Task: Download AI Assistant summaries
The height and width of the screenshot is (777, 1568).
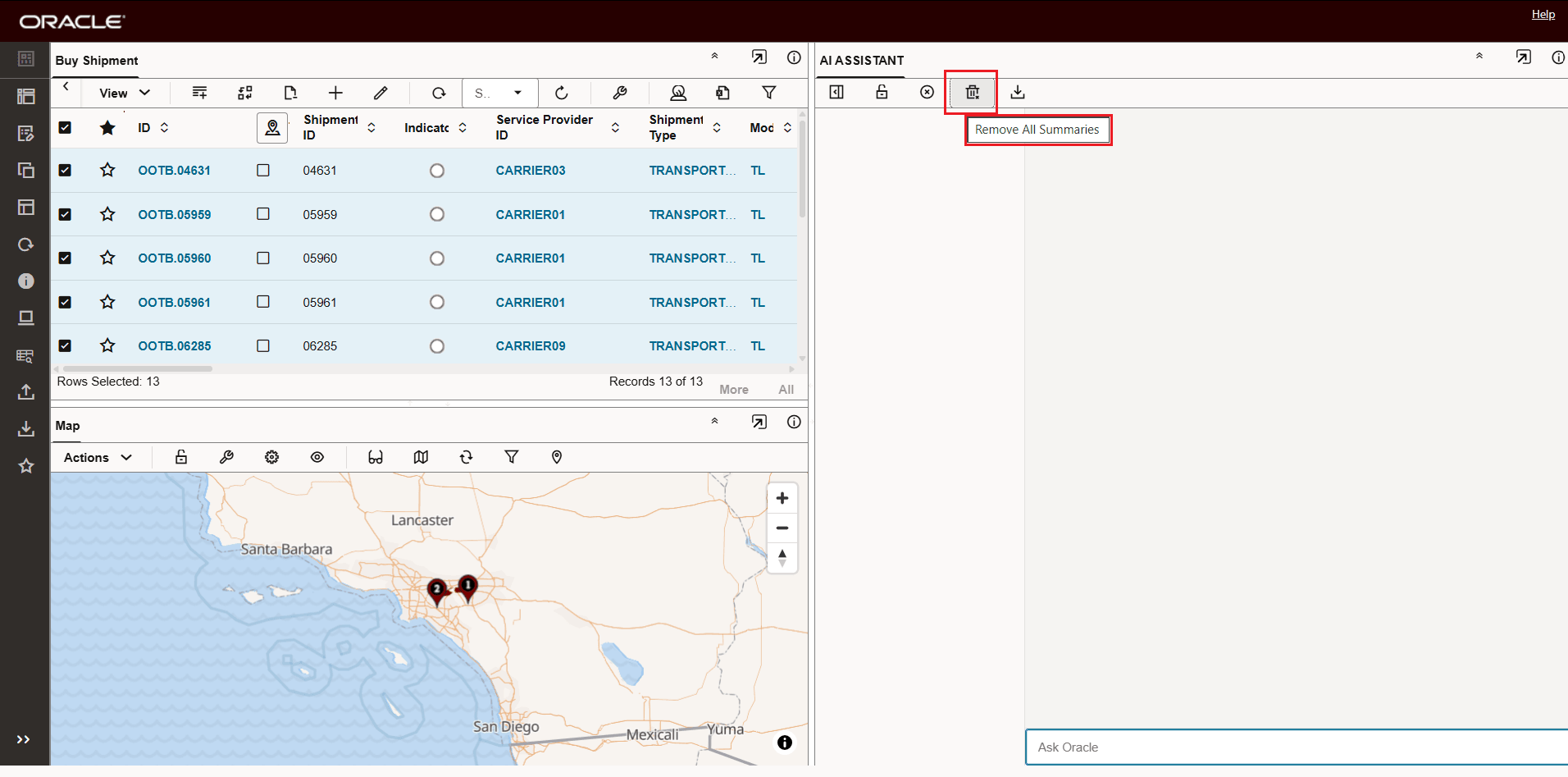Action: pos(1017,92)
